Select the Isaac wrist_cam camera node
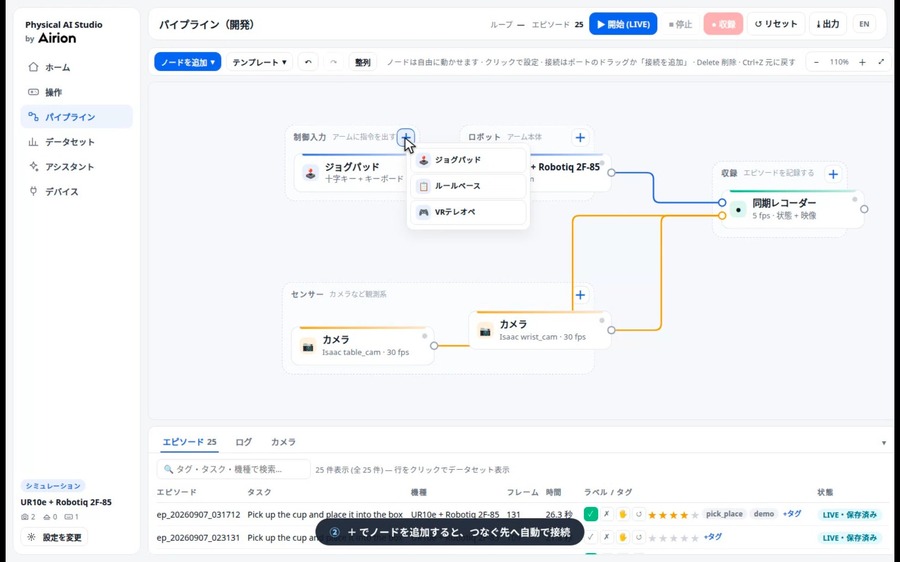Screen dimensions: 900x562 coord(540,330)
